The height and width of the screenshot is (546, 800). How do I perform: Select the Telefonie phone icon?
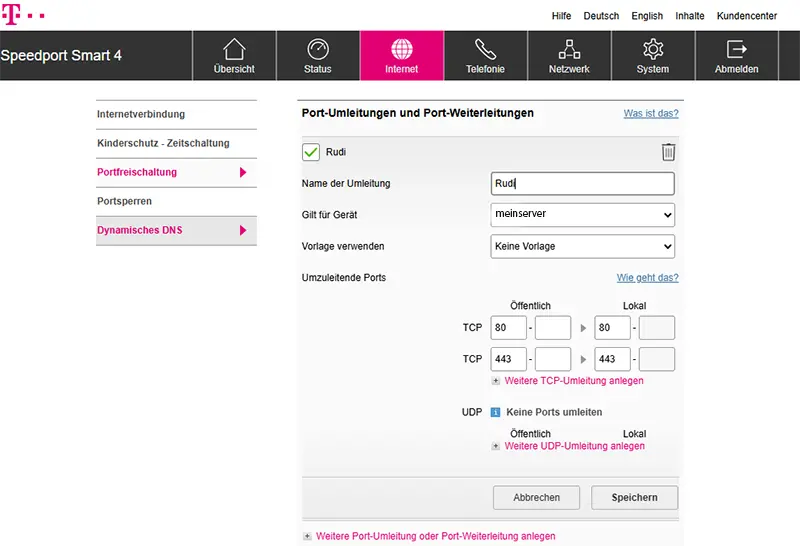tap(485, 50)
